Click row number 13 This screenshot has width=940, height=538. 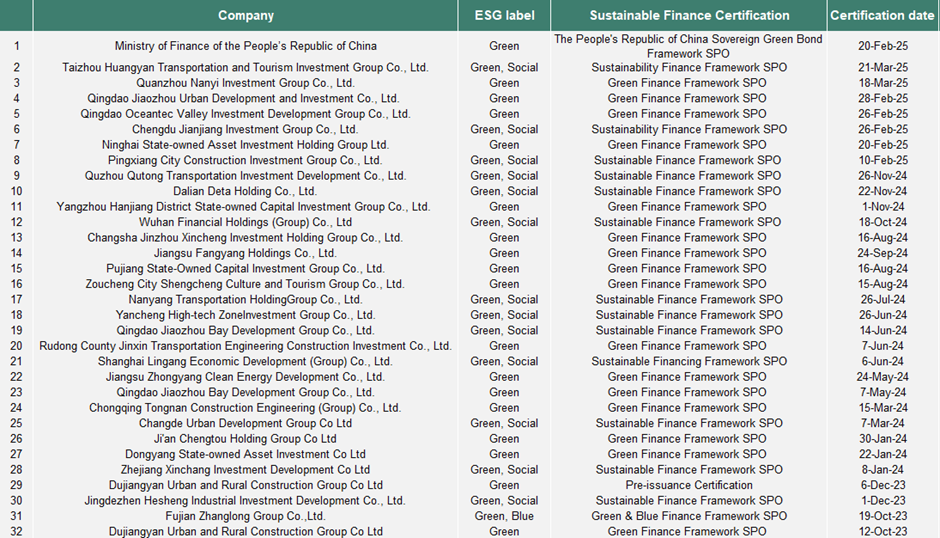(16, 238)
